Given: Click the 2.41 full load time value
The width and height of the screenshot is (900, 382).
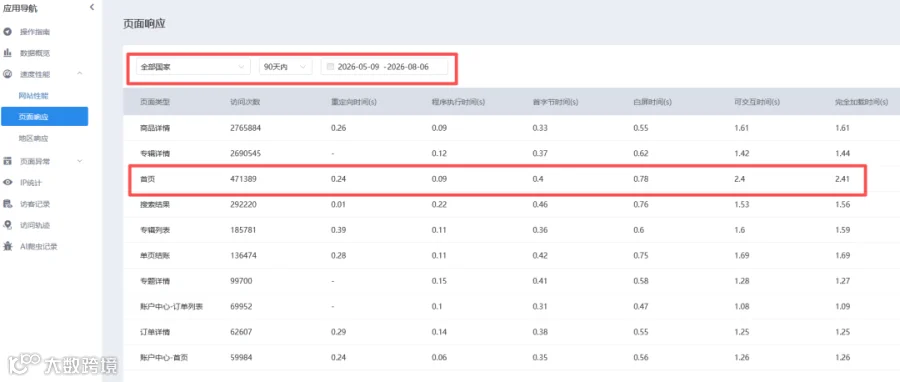Looking at the screenshot, I should click(843, 179).
